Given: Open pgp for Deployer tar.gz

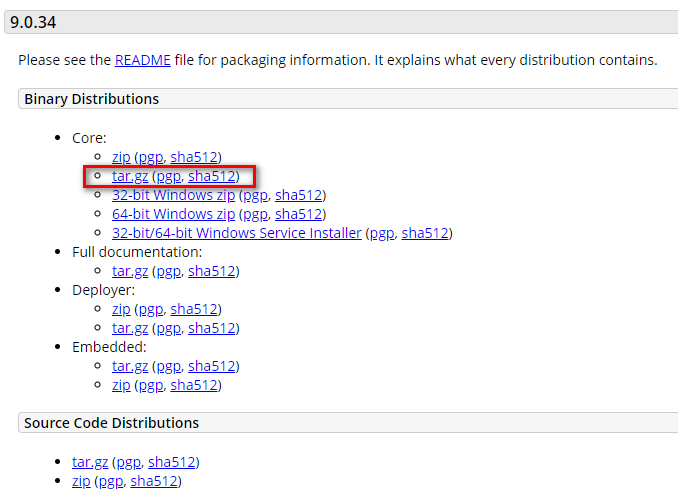Looking at the screenshot, I should (x=169, y=328).
